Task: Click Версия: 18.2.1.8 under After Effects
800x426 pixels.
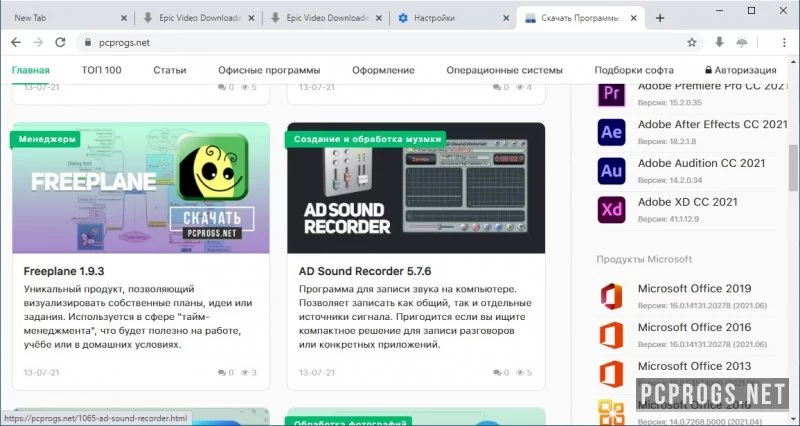Action: [667, 141]
